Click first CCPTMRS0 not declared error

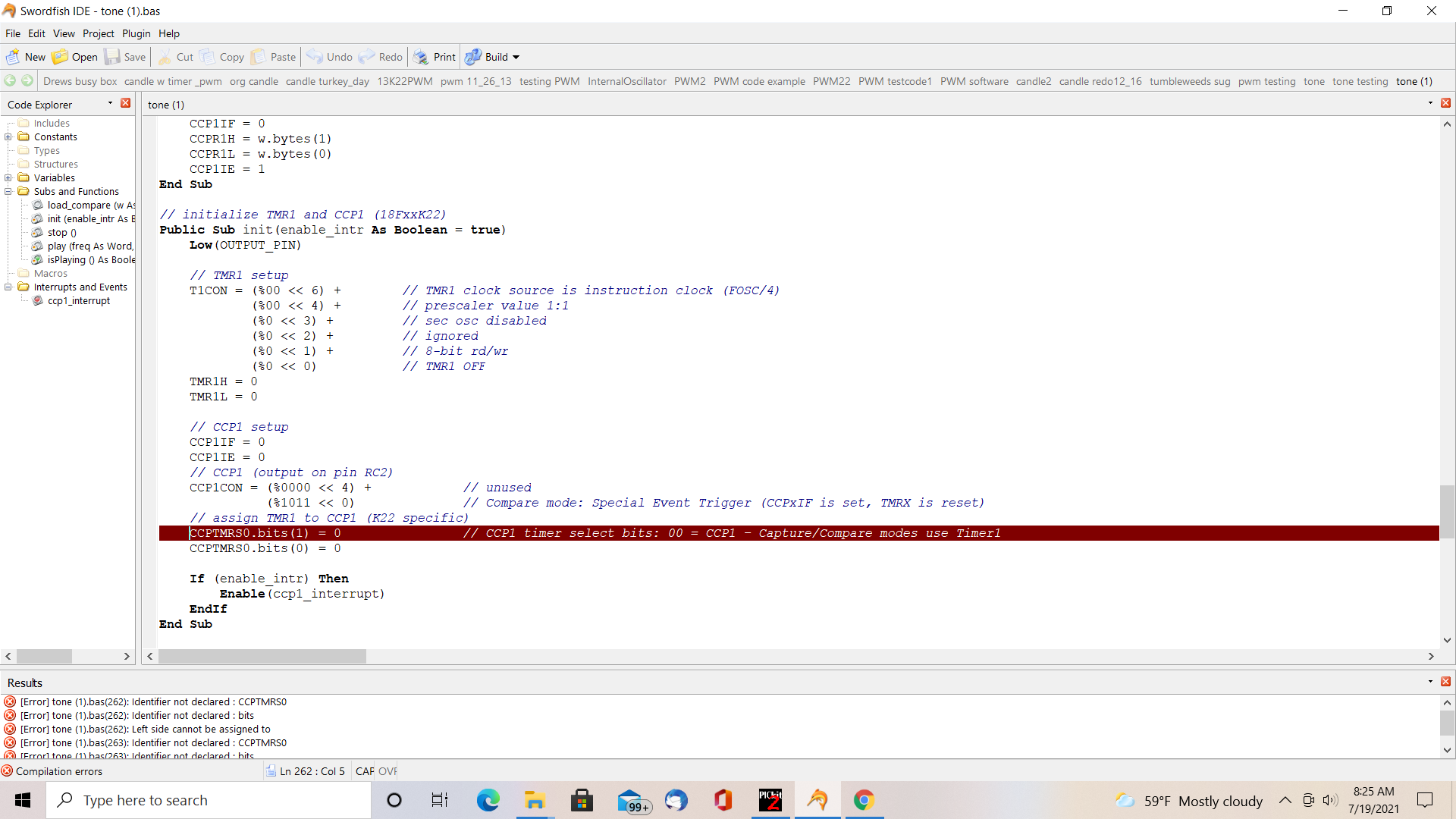pos(153,702)
